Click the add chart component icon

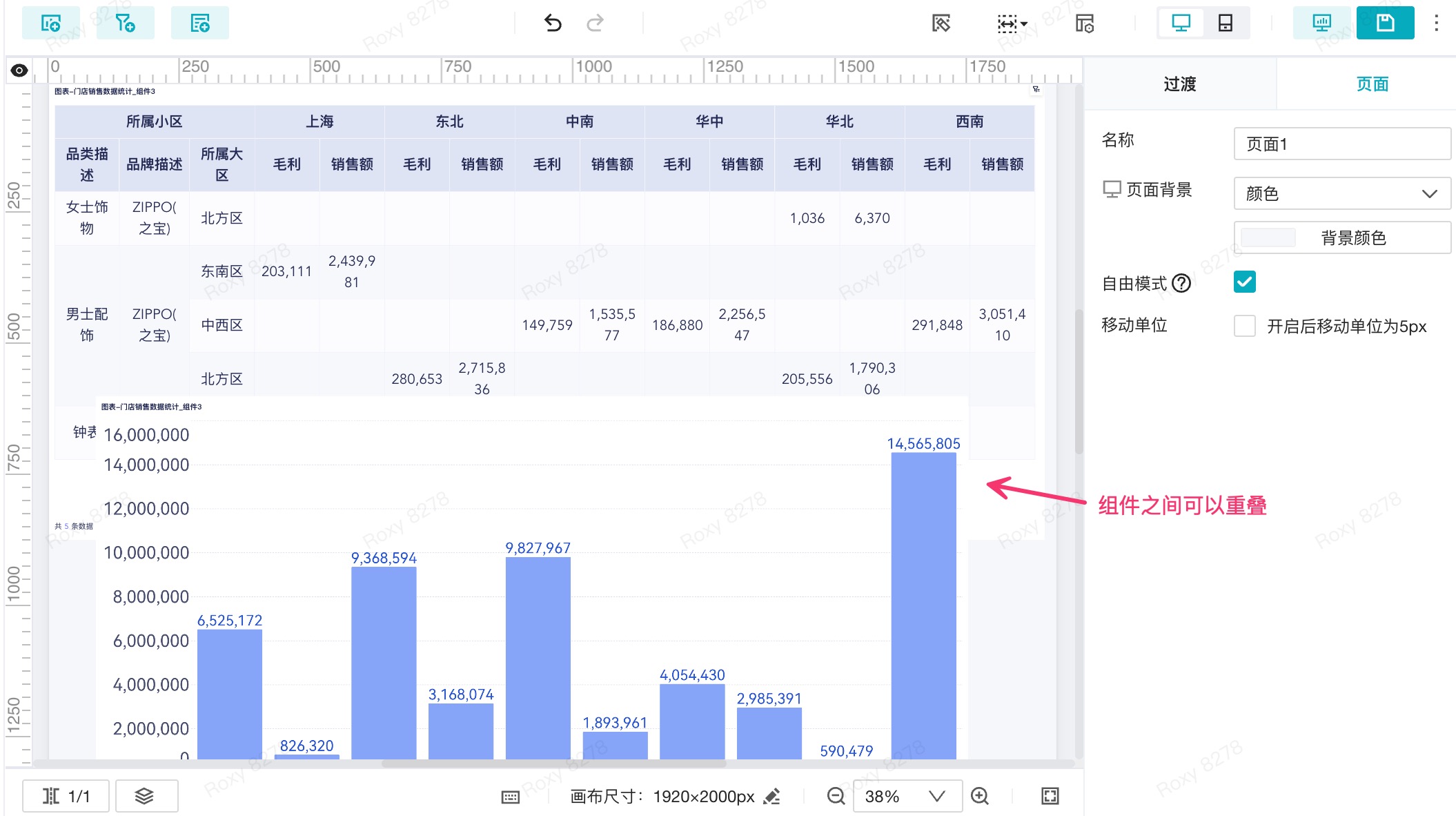coord(50,23)
